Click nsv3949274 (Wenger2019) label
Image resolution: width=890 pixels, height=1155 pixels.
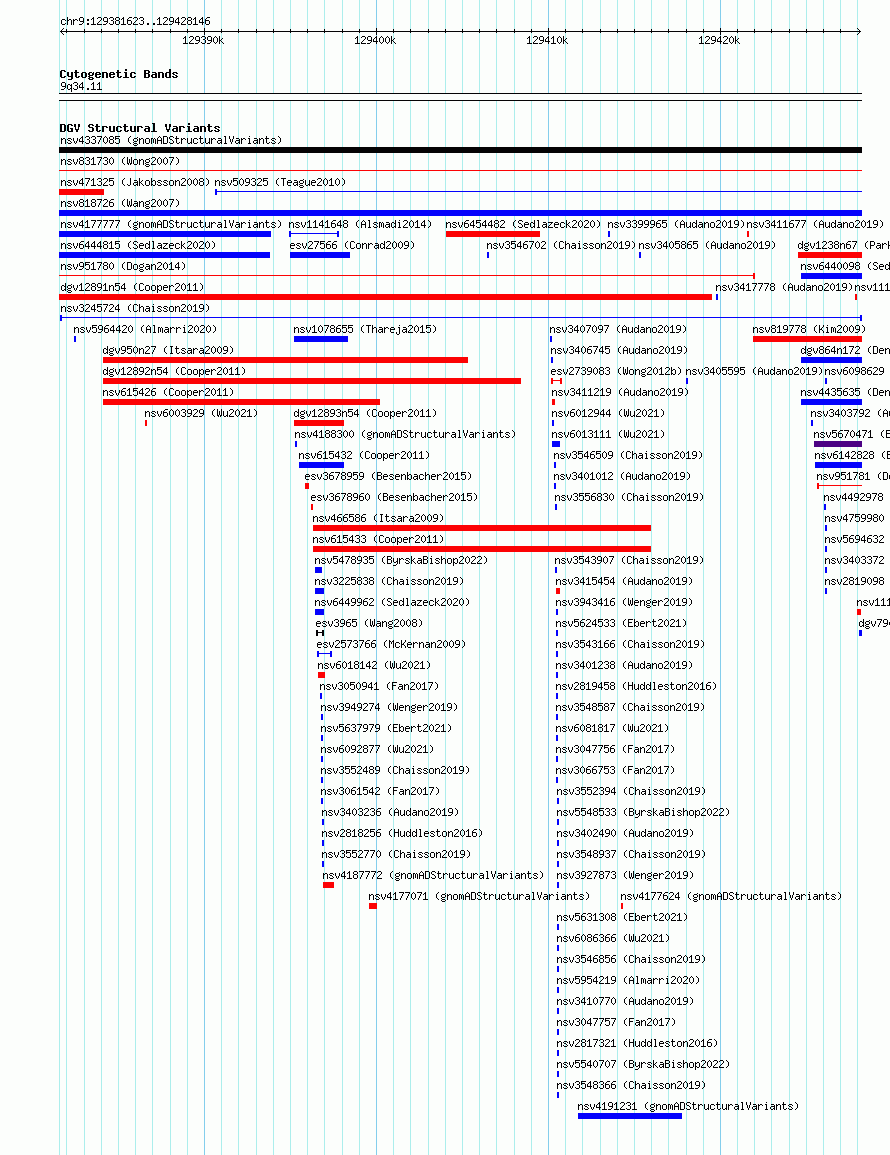(389, 707)
